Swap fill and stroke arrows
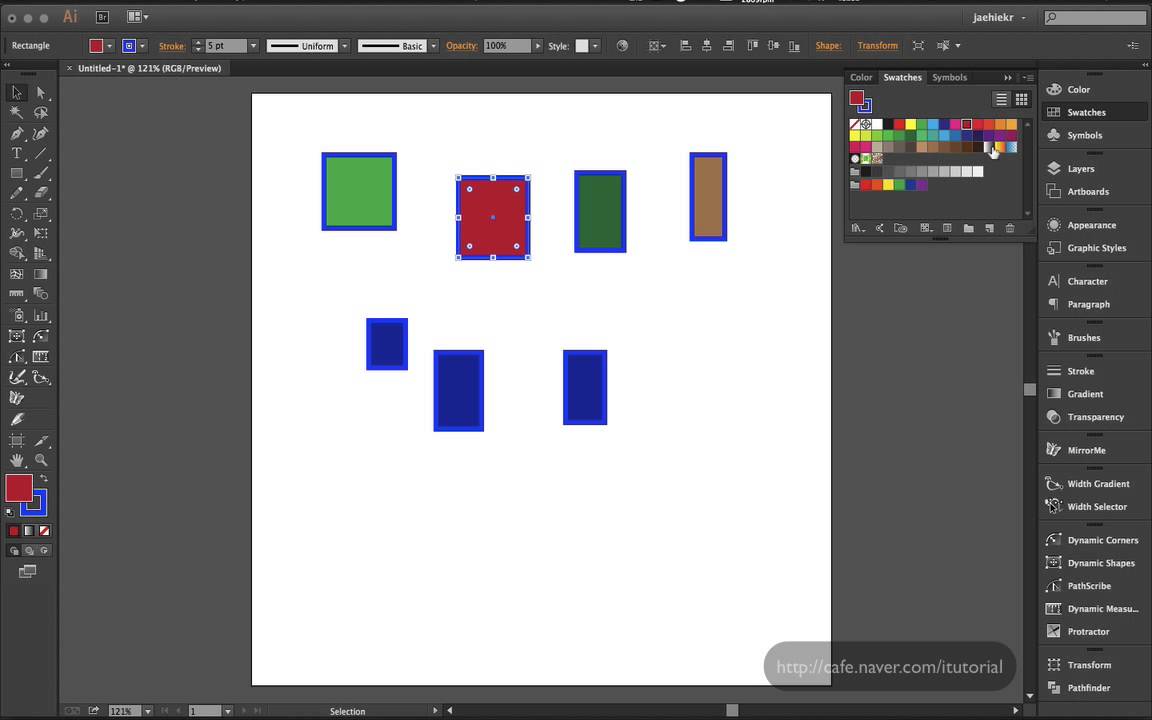The height and width of the screenshot is (720, 1152). tap(43, 478)
